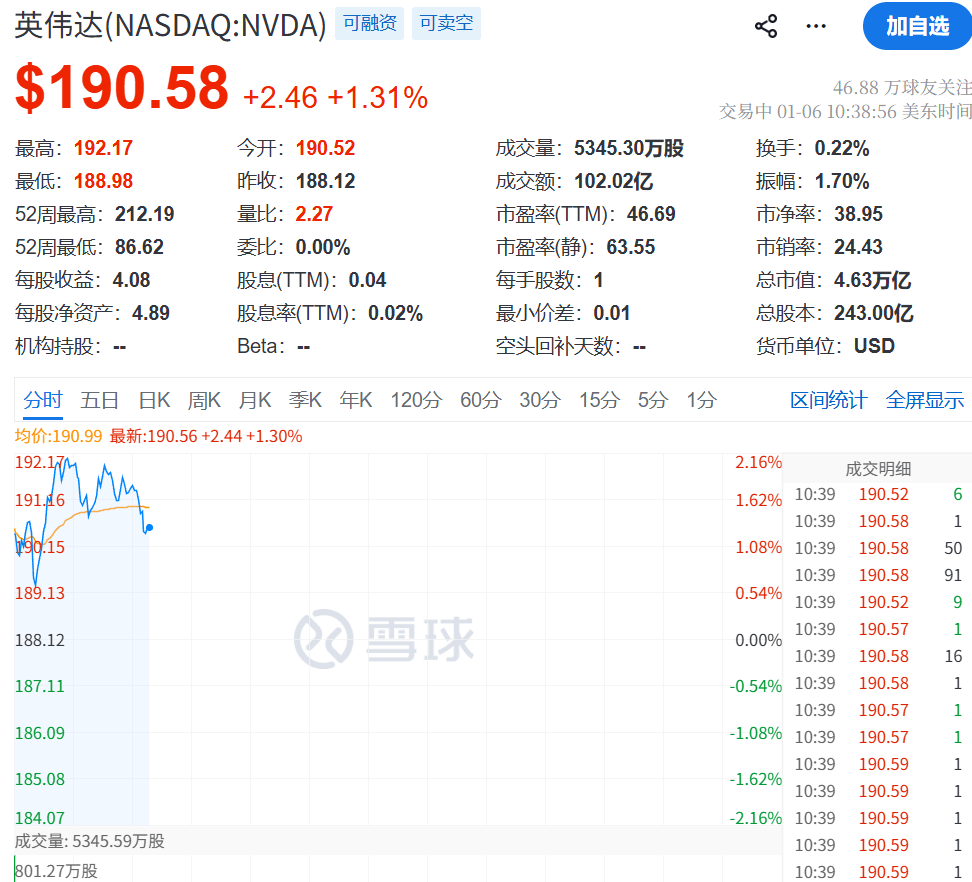Image resolution: width=972 pixels, height=882 pixels.
Task: Open the 周K chart tab
Action: (x=204, y=400)
